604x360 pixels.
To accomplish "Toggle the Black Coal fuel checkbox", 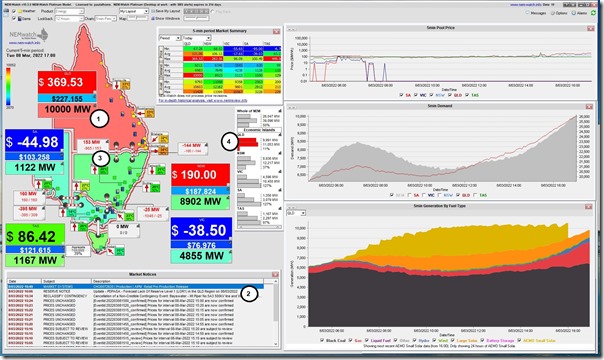I will click(x=322, y=340).
